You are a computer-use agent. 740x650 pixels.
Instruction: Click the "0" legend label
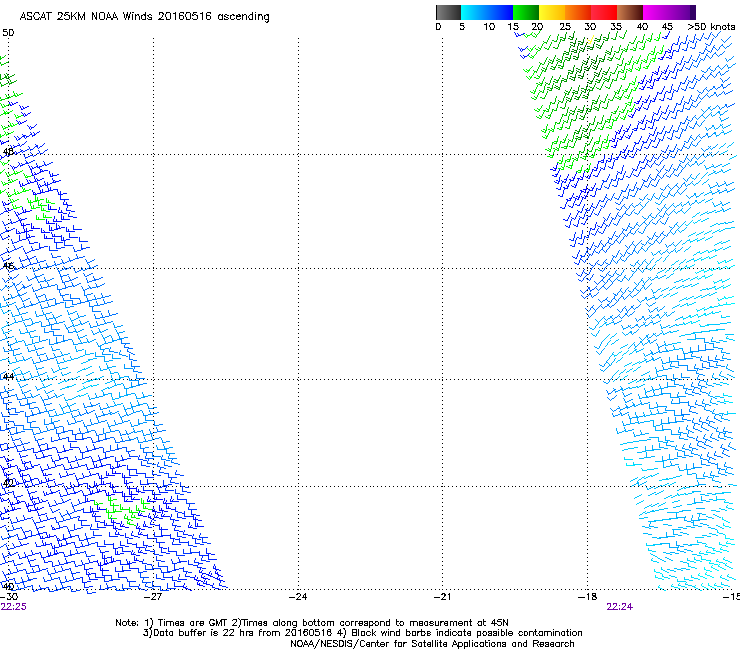pos(438,27)
